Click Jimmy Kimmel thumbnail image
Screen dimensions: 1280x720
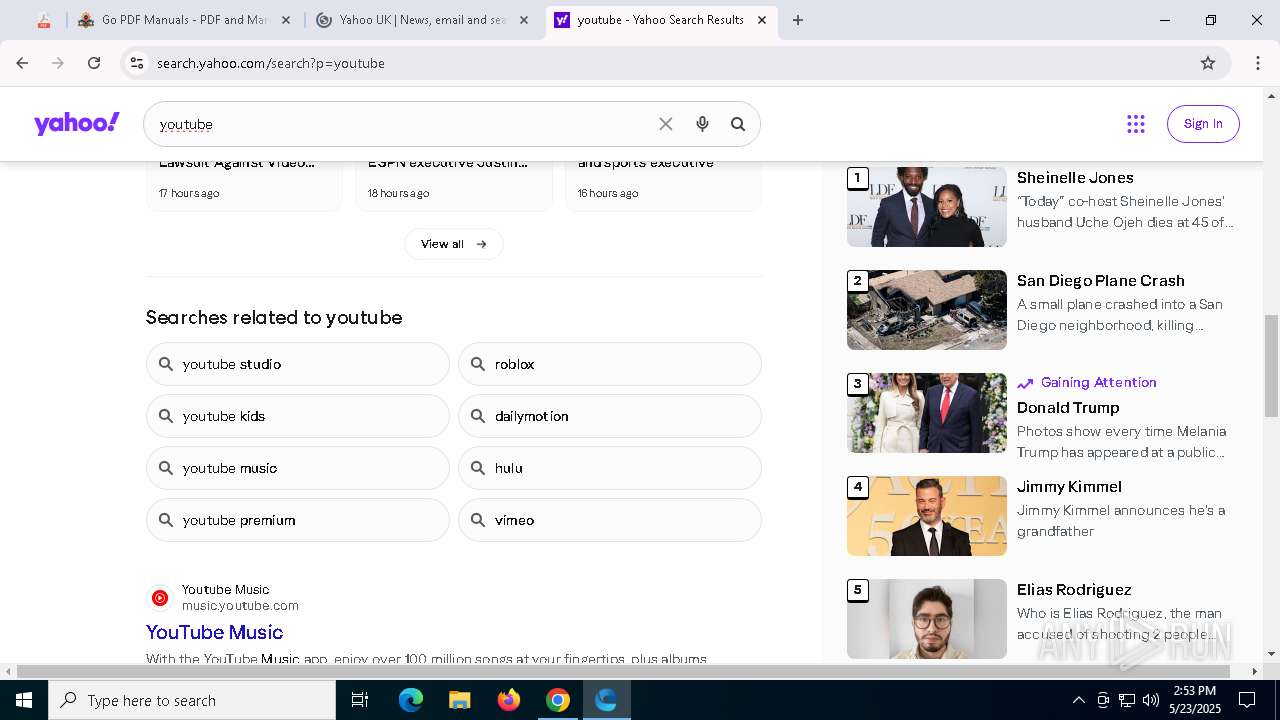click(x=927, y=516)
